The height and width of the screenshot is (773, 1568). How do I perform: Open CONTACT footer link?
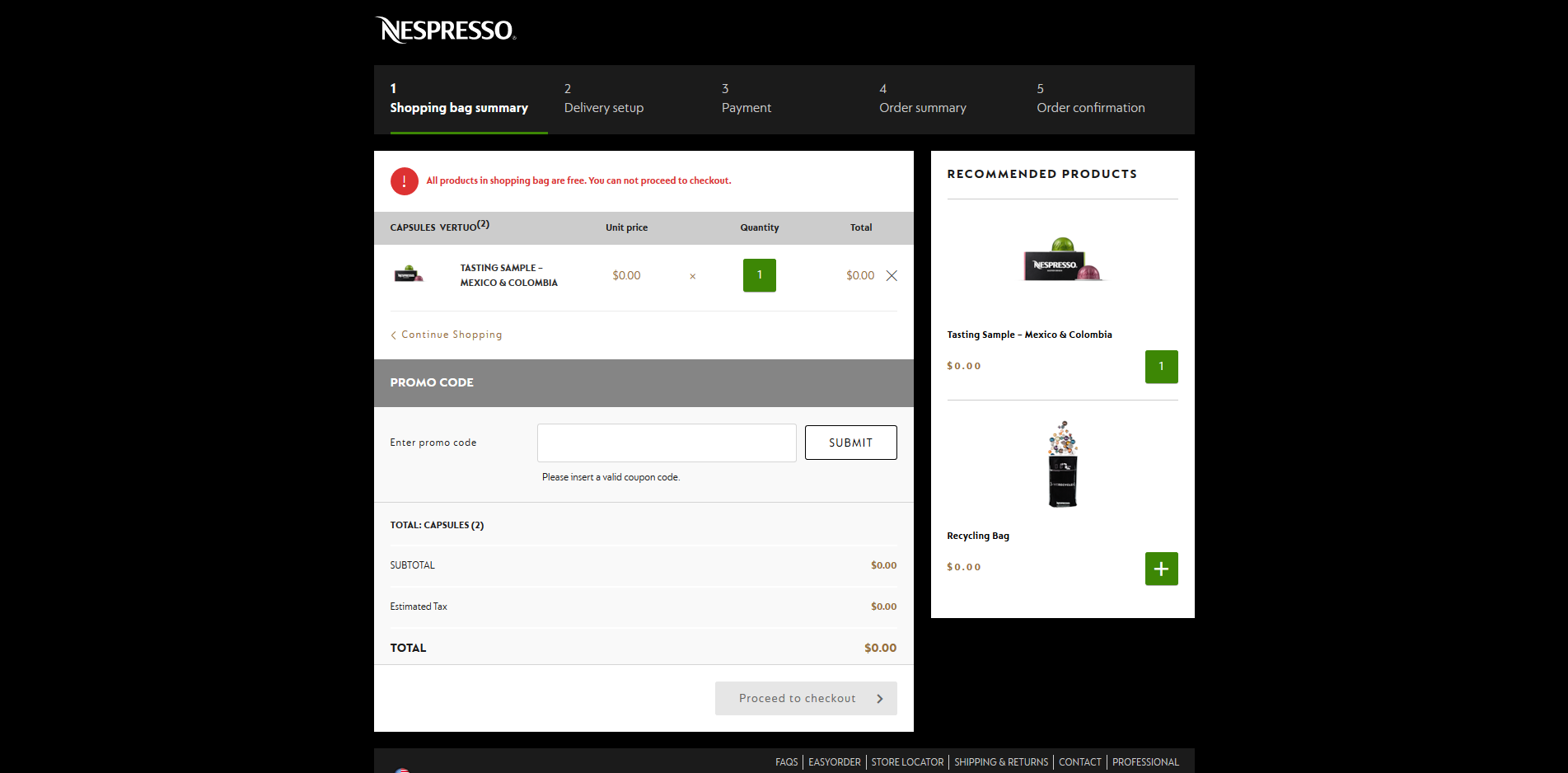coord(1079,762)
